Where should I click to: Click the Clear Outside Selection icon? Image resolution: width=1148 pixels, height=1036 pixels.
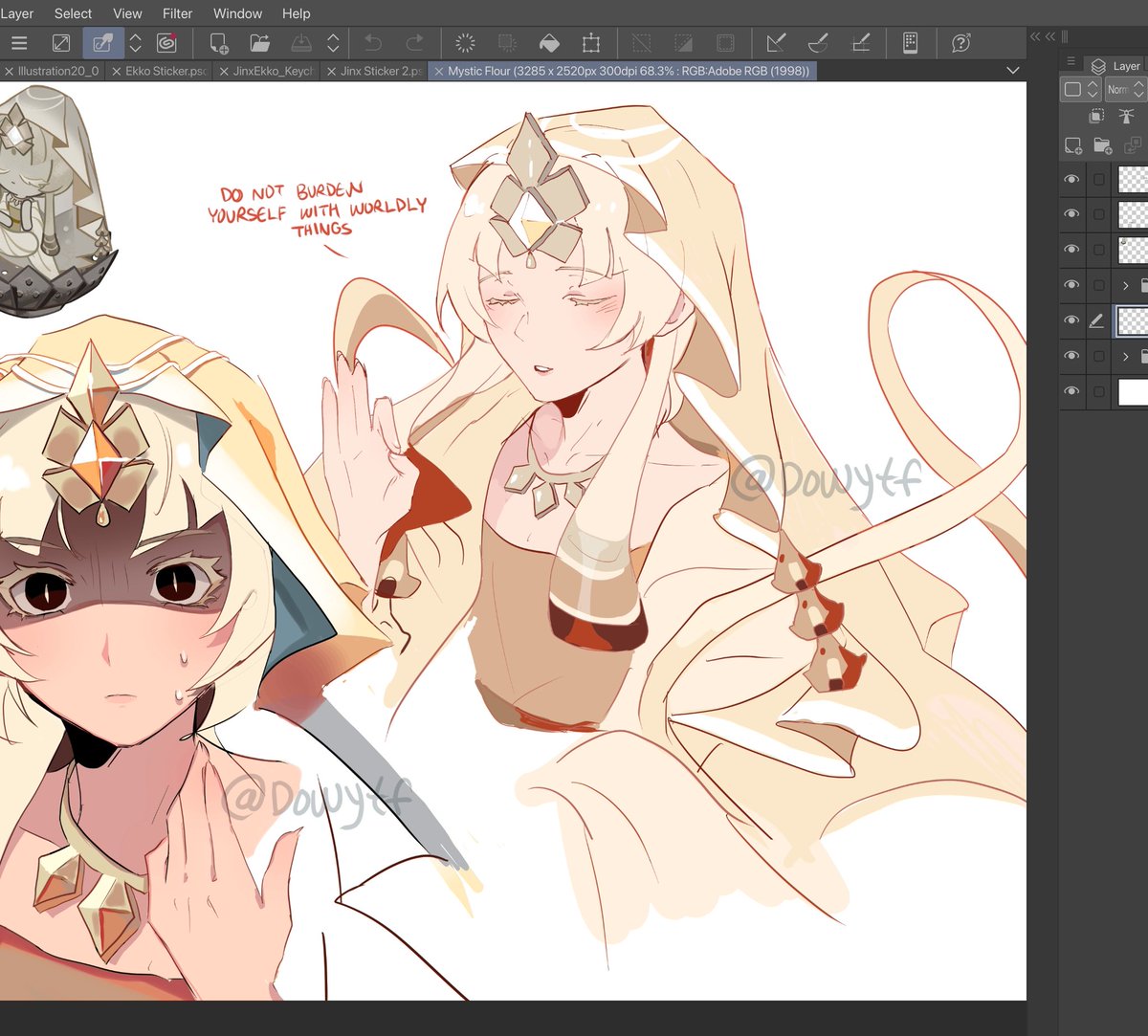pos(507,43)
